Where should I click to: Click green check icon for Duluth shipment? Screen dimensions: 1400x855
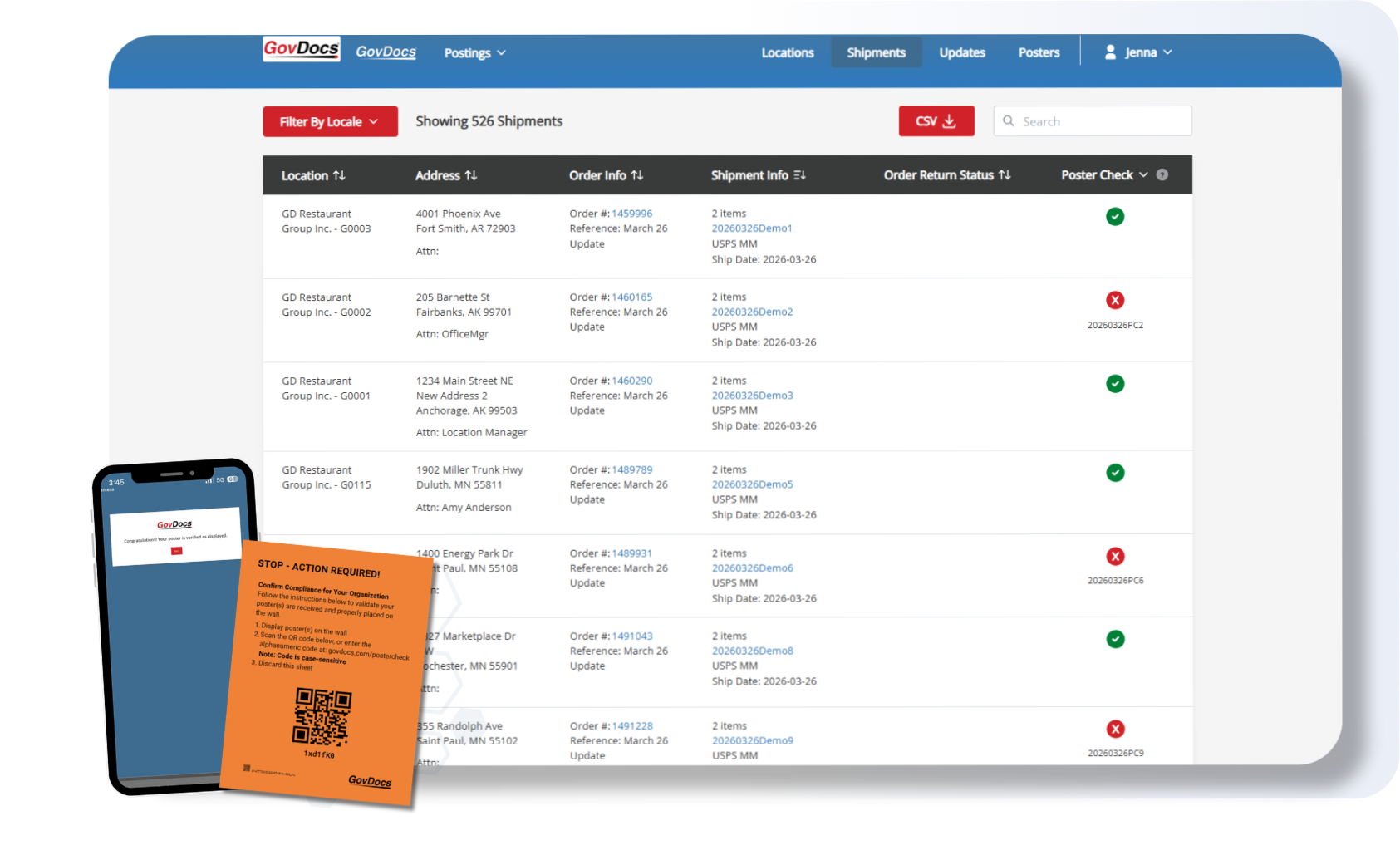pos(1115,473)
